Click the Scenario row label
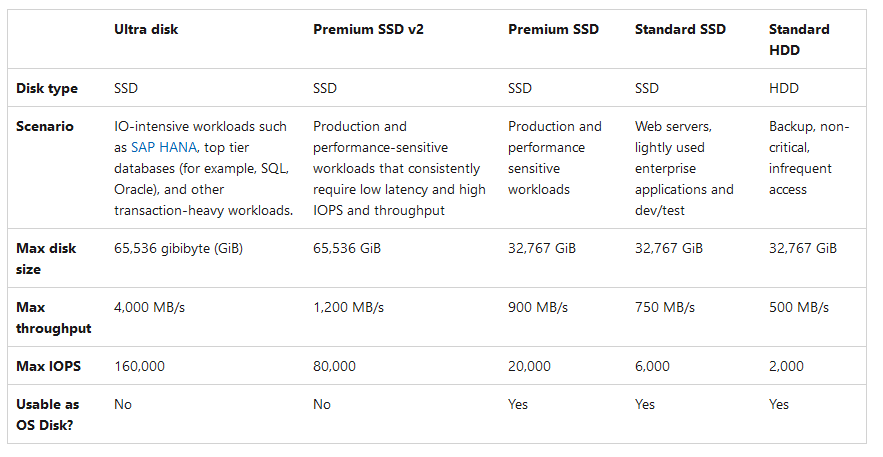 [x=45, y=127]
